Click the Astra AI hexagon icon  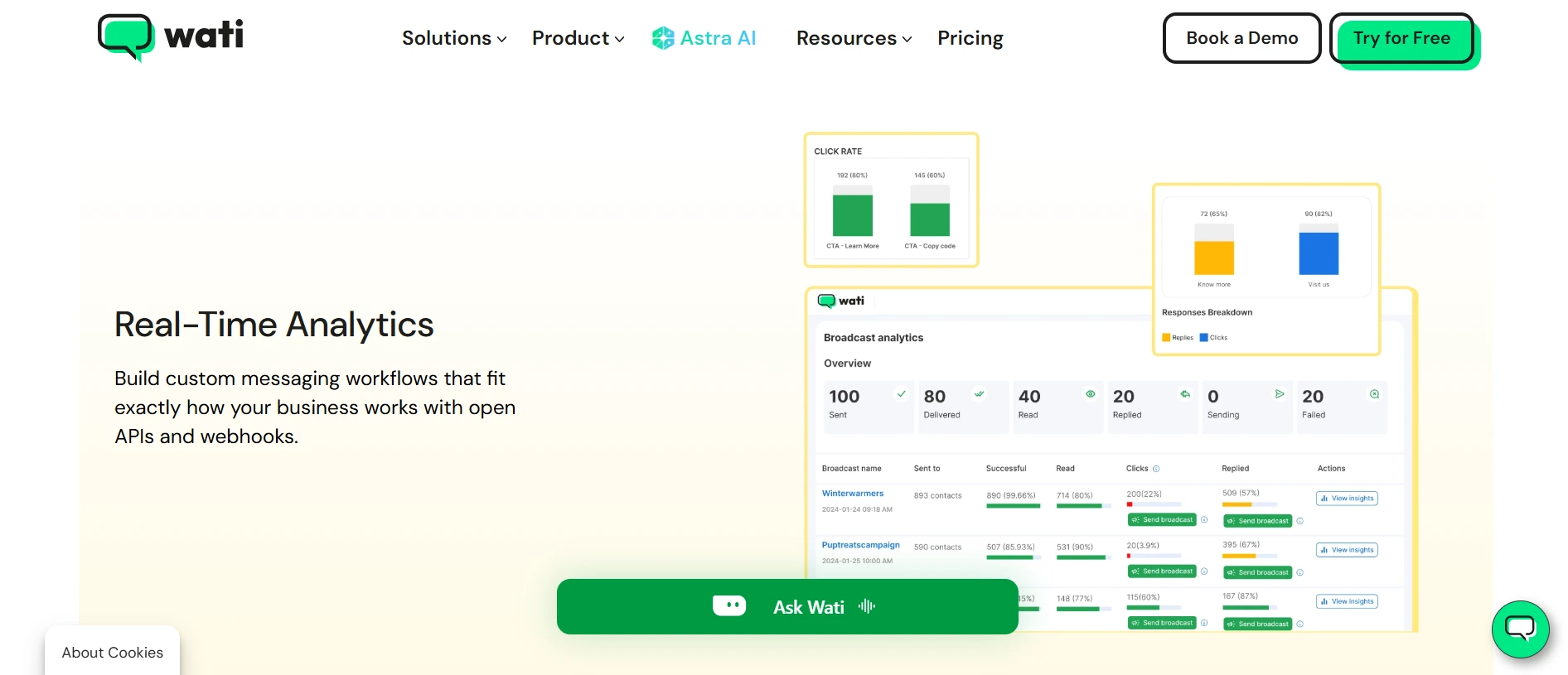point(663,38)
